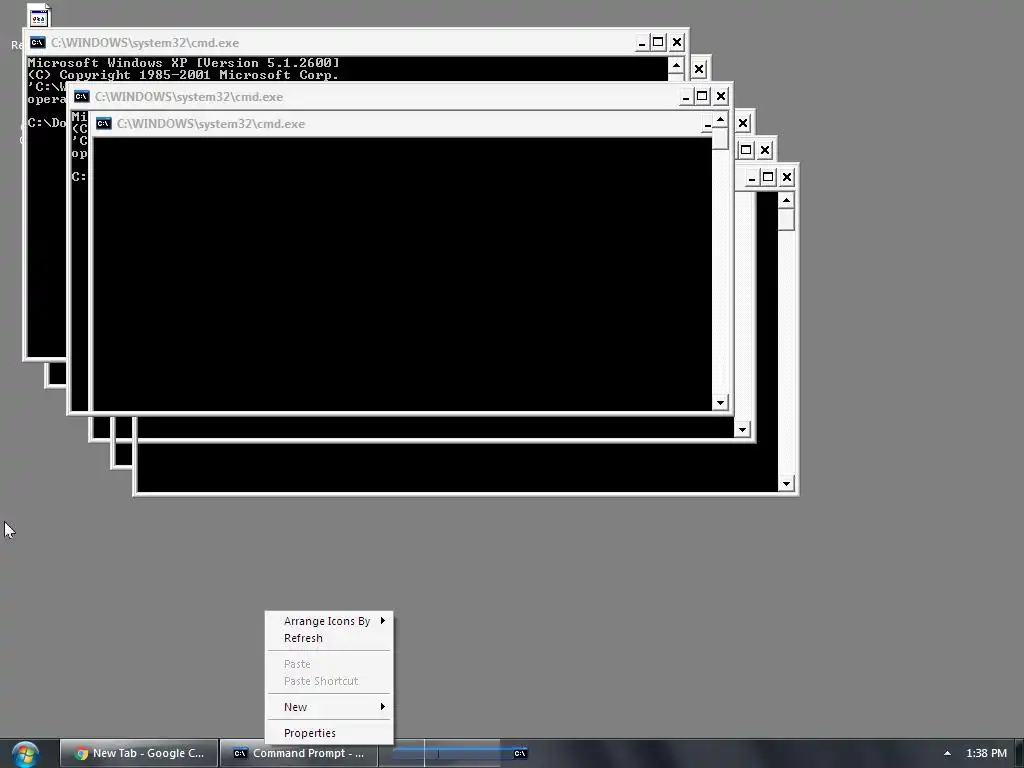This screenshot has height=768, width=1024.
Task: Open the 1:38 PM clock
Action: pyautogui.click(x=986, y=753)
